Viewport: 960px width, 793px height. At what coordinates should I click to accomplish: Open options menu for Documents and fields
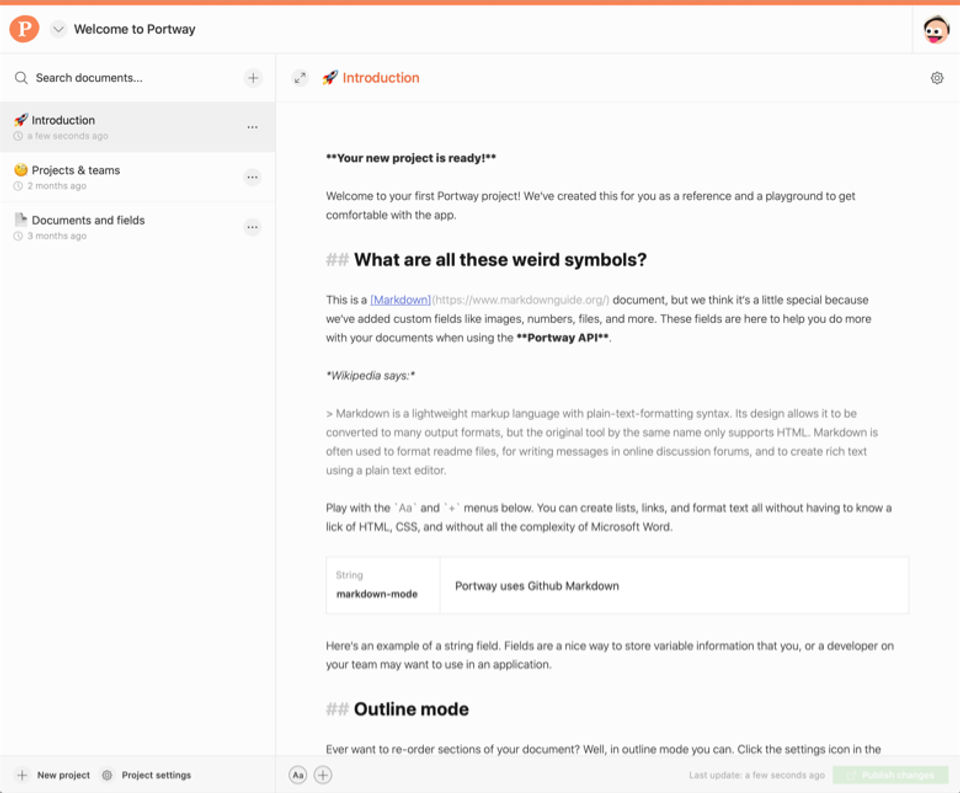coord(252,227)
